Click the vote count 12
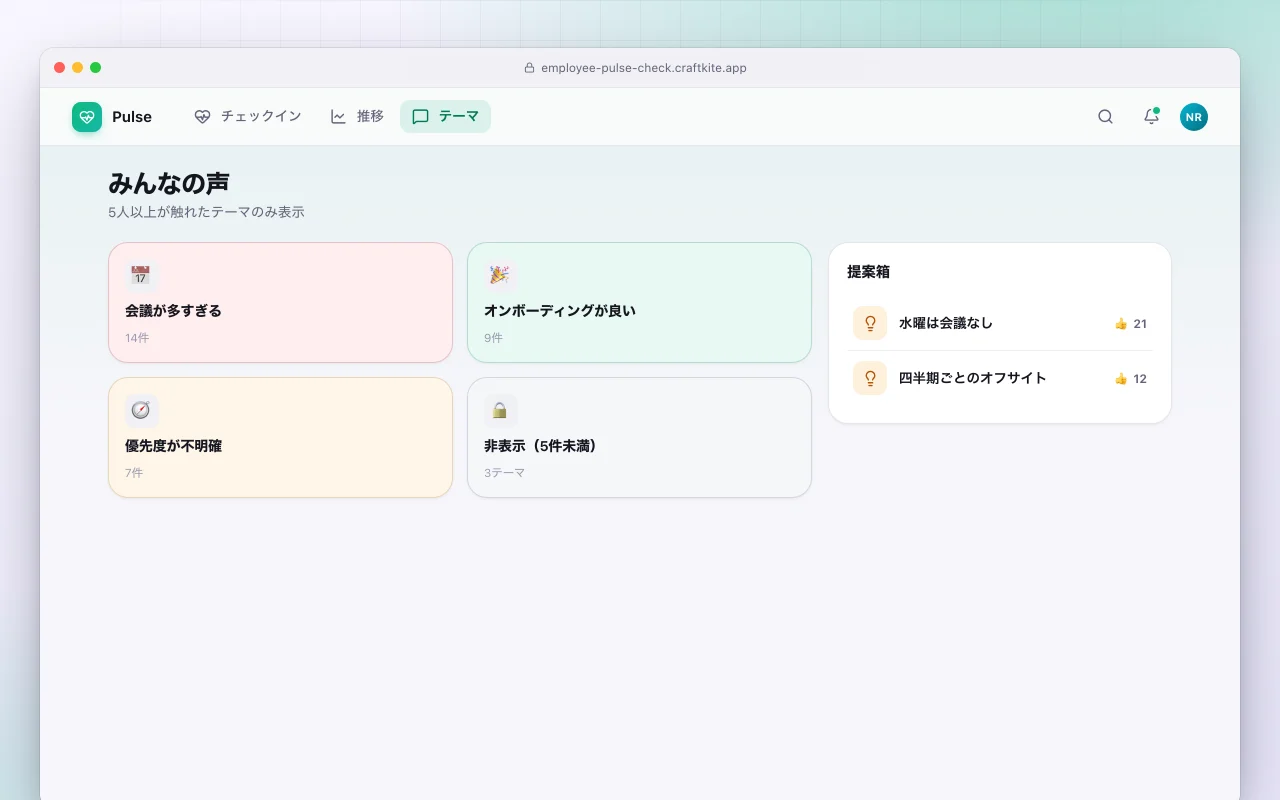The height and width of the screenshot is (800, 1280). 1140,379
